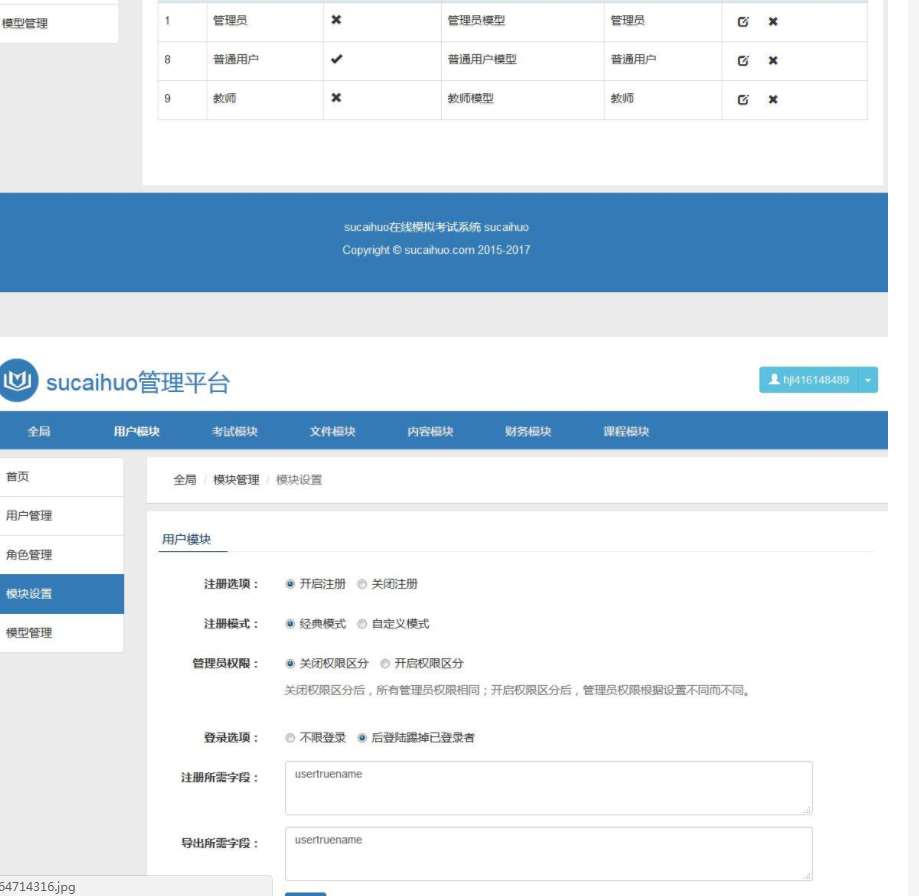Click the sucaihuo shield logo icon
Viewport: 919px width, 896px height.
pos(19,381)
